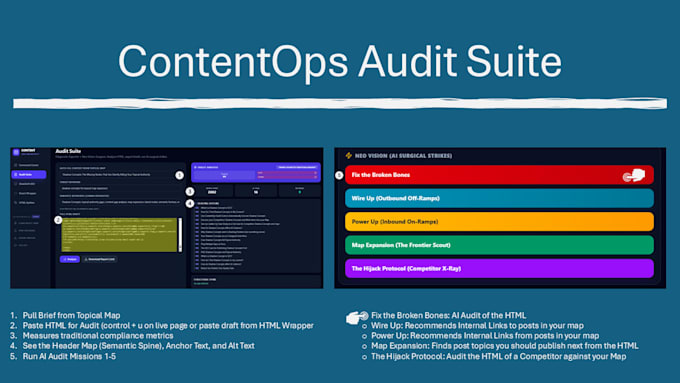Click the ContentOps Audit Suite slide title

[340, 62]
